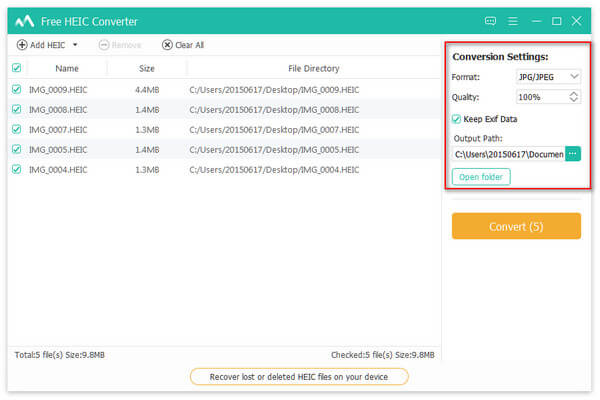Select the IMG_0008.HEIC file name
Screen dimensions: 600x400
click(58, 110)
